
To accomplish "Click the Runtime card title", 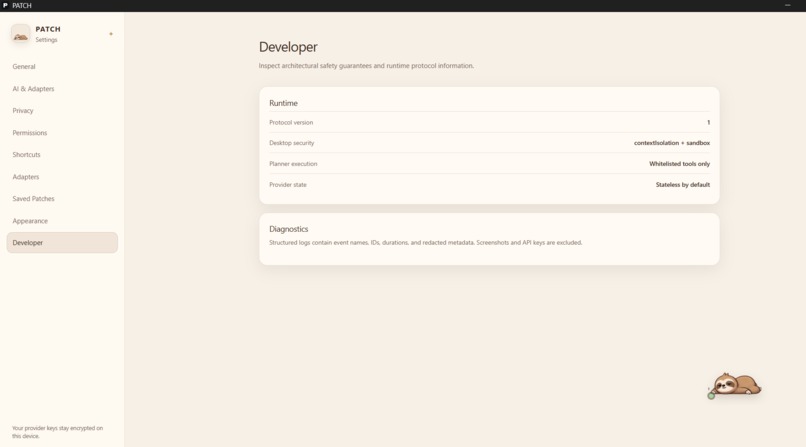I will [x=283, y=103].
